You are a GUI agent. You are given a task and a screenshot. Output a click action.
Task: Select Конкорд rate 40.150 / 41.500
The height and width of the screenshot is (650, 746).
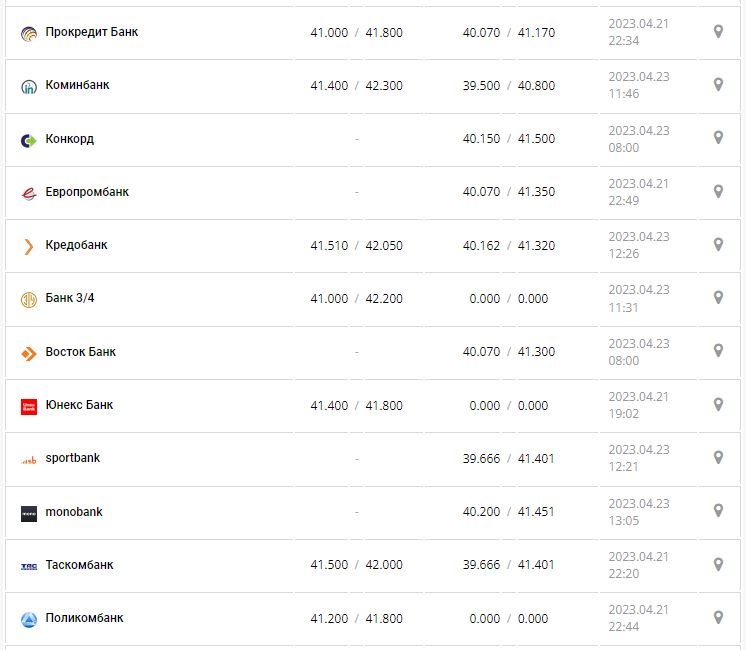(x=508, y=139)
